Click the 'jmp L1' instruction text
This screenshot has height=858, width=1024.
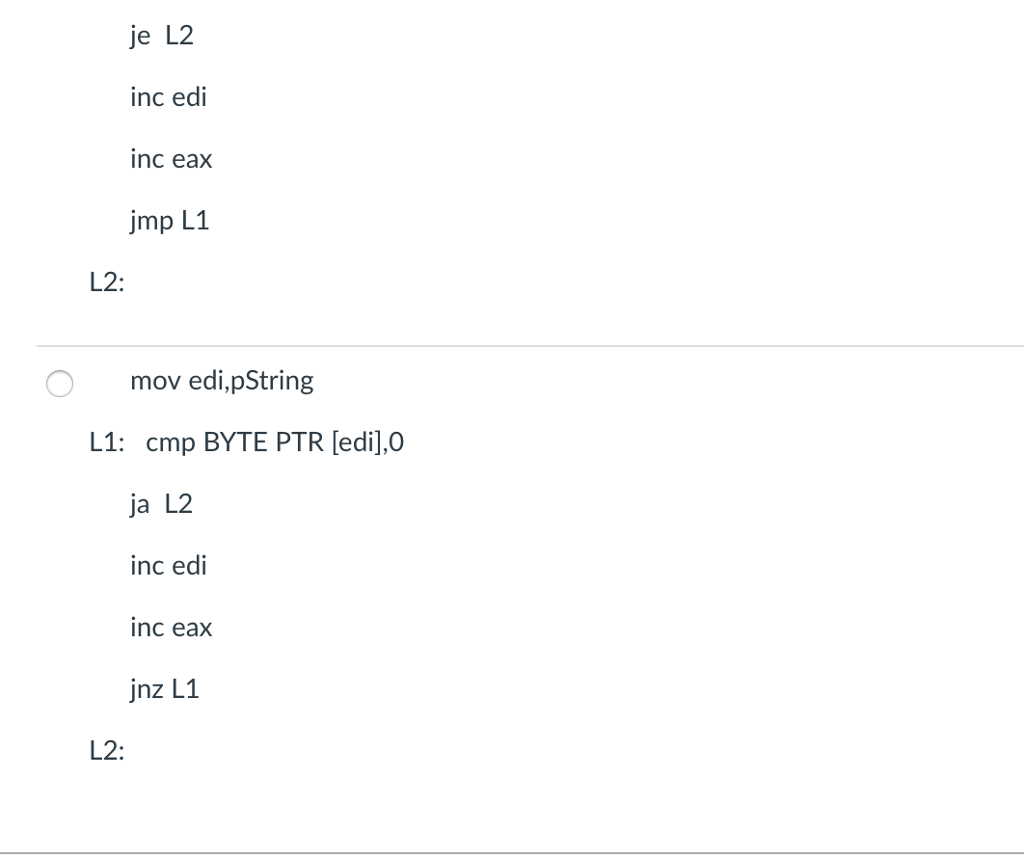pyautogui.click(x=169, y=222)
